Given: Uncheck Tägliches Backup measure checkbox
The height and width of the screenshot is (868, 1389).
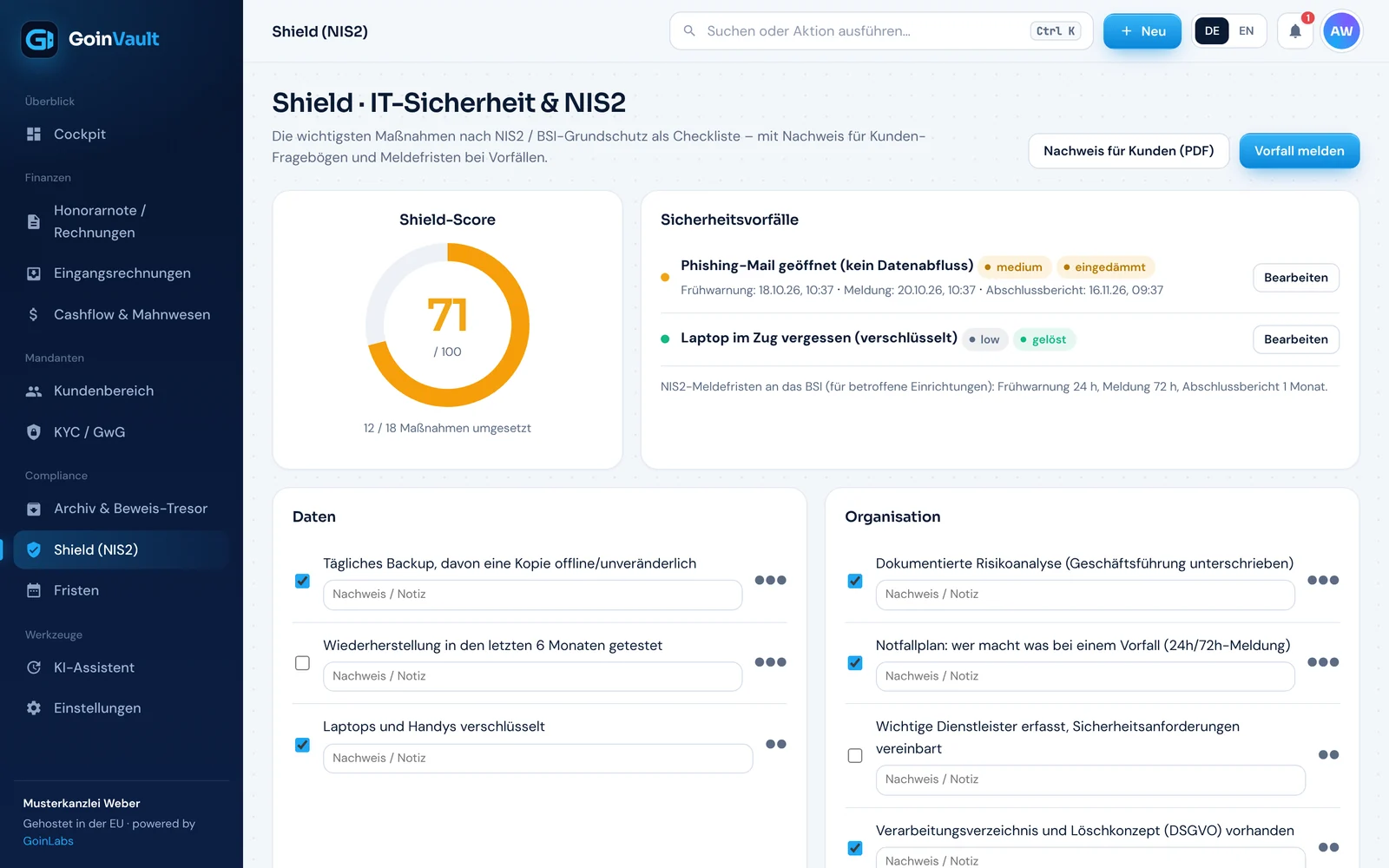Looking at the screenshot, I should pos(302,581).
